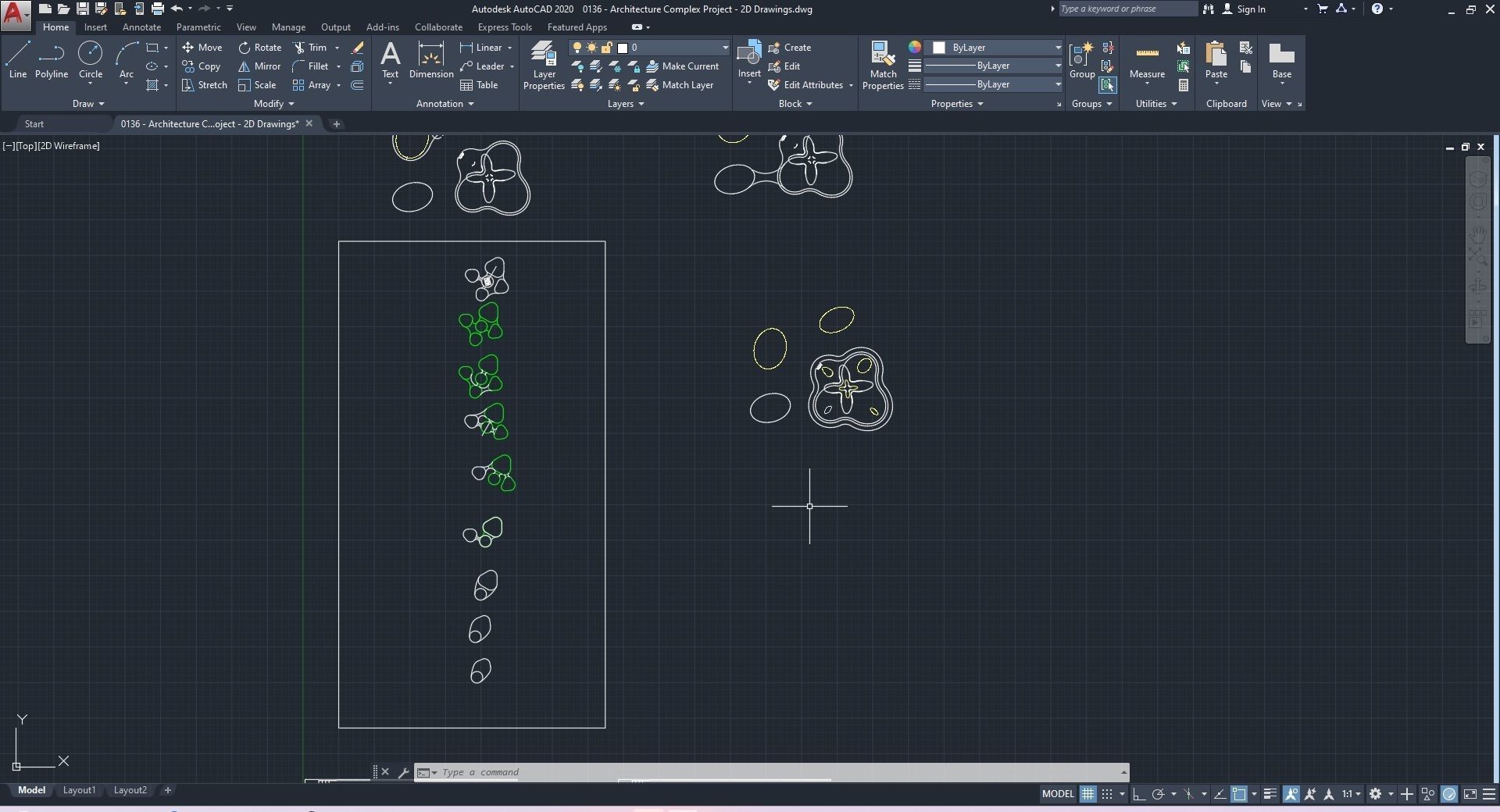Open the lineweight ByLayer dropdown
This screenshot has width=1500, height=812.
(x=994, y=66)
